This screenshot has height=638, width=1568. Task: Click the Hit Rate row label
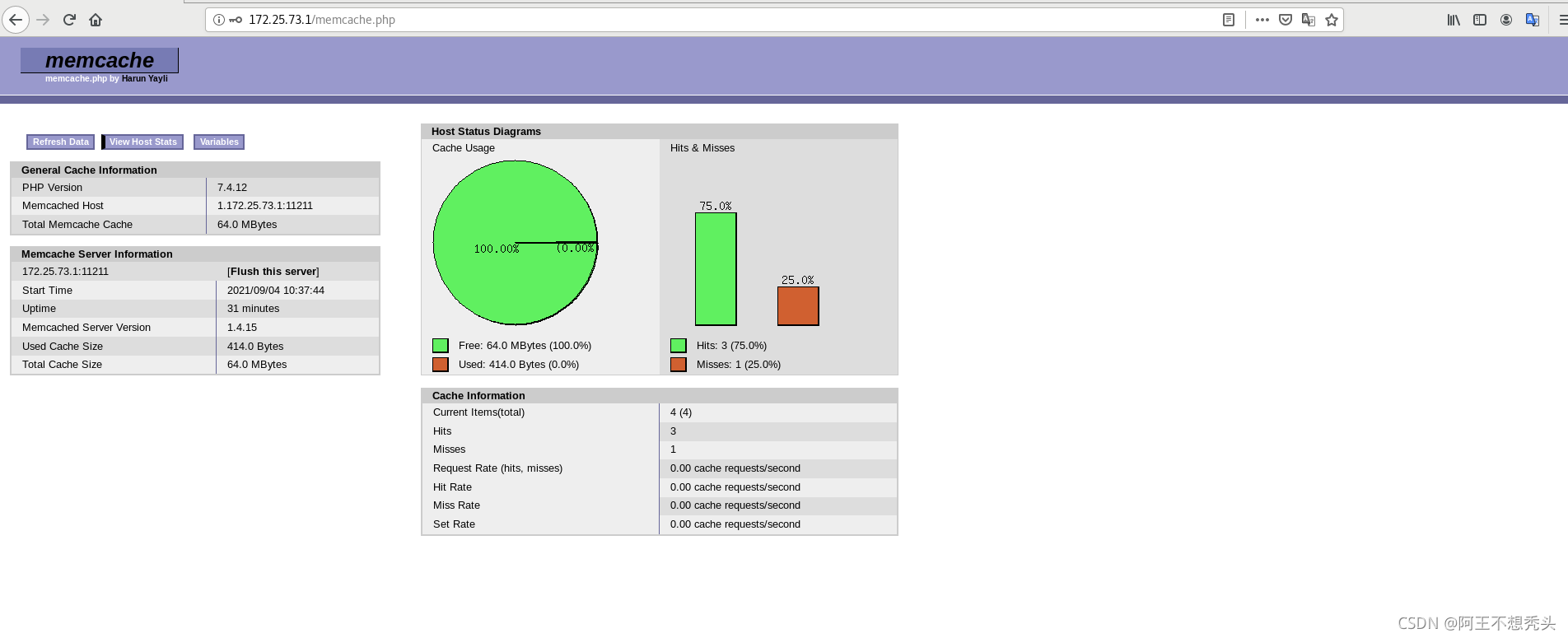point(453,487)
